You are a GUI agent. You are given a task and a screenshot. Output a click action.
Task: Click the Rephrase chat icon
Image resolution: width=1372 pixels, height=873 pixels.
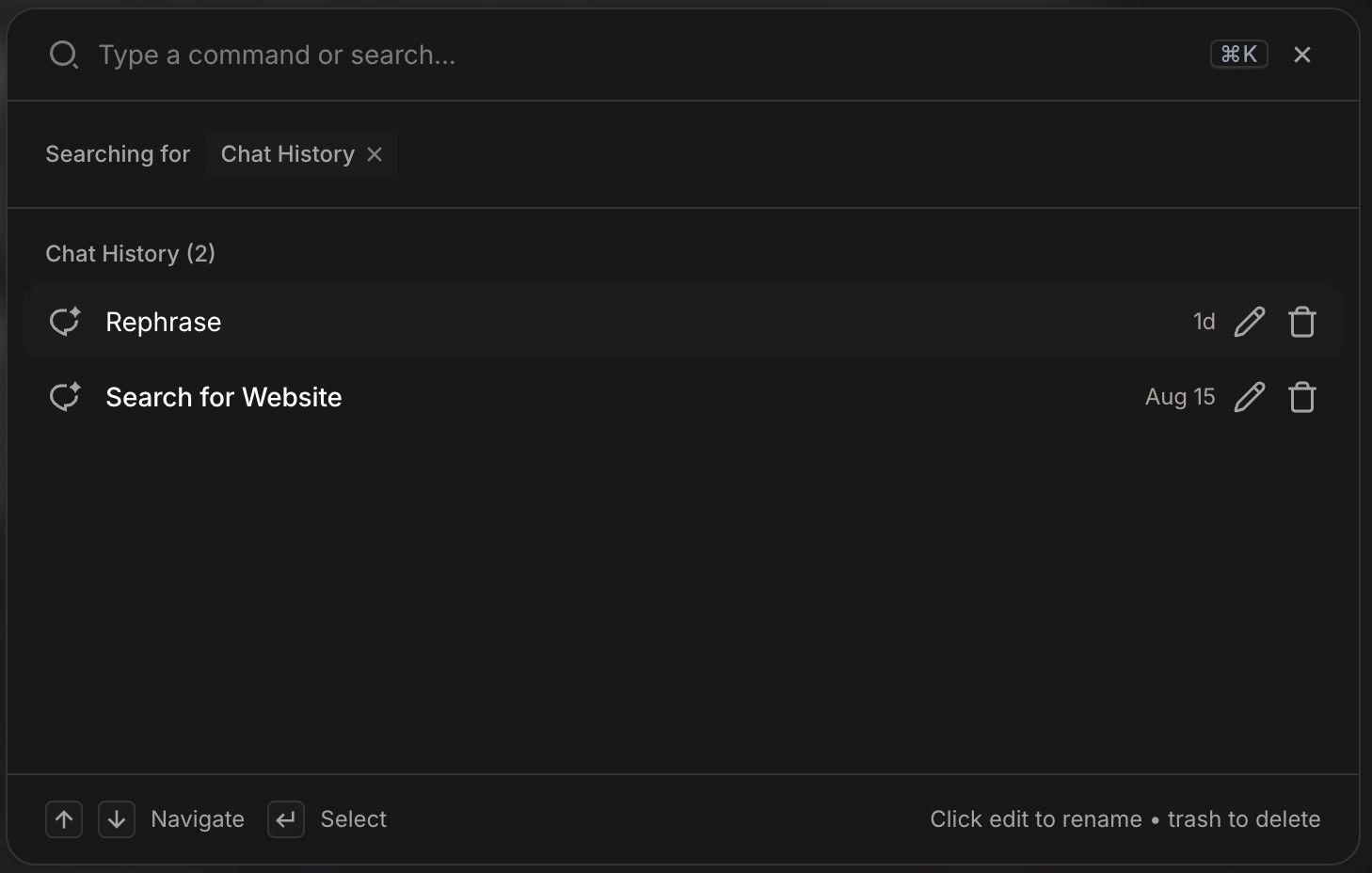(65, 322)
